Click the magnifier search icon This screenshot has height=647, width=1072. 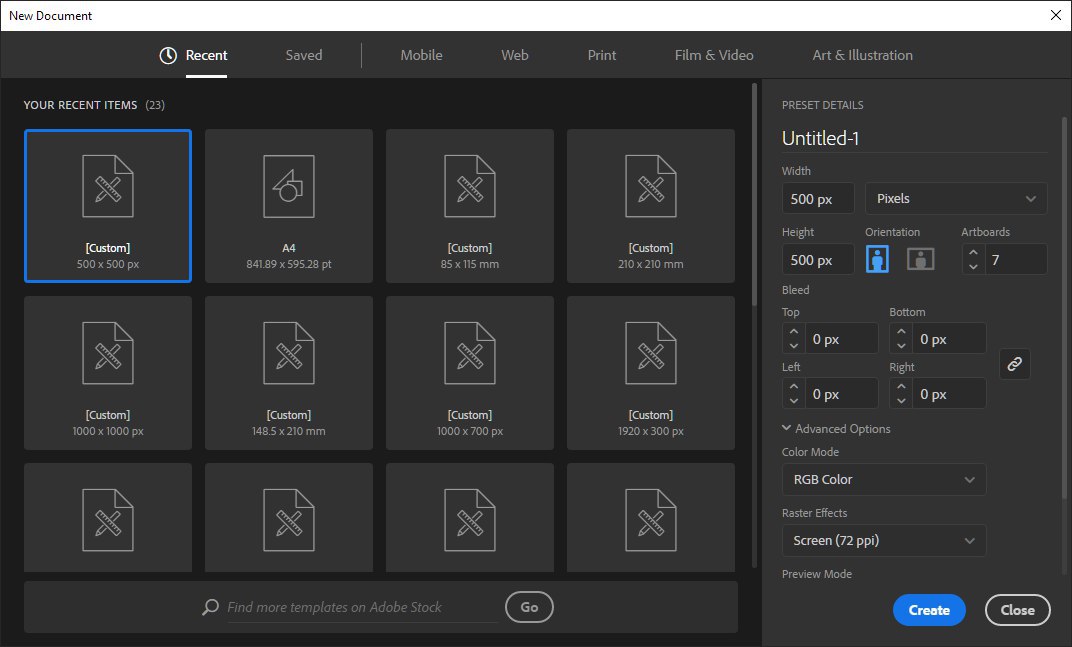pyautogui.click(x=211, y=607)
